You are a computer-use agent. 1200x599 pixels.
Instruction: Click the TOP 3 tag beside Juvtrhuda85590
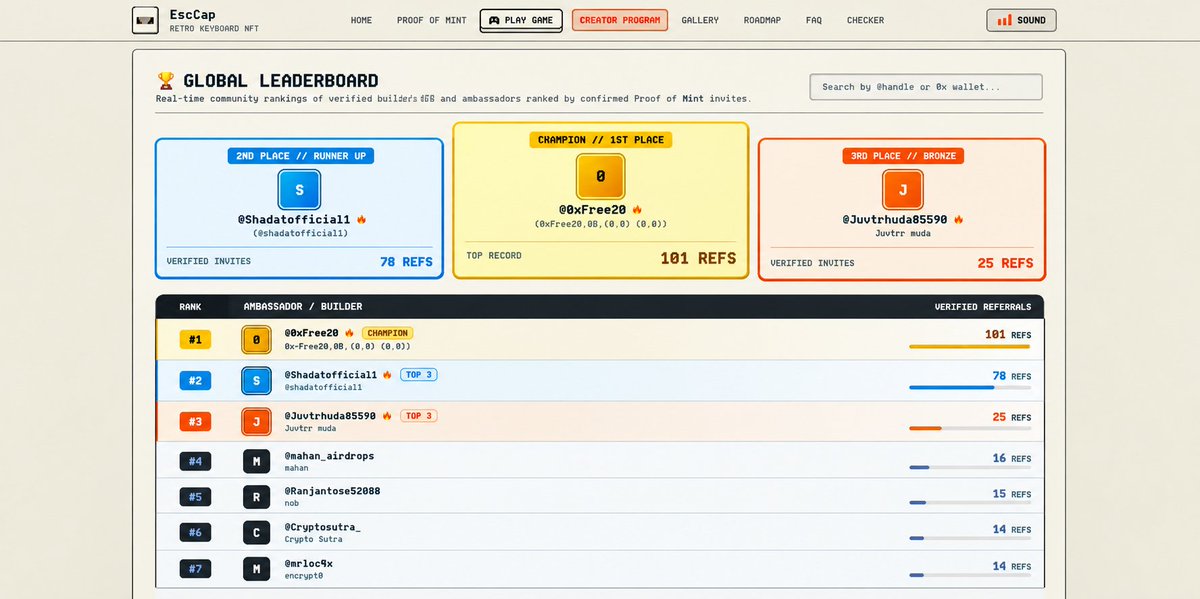(x=419, y=416)
